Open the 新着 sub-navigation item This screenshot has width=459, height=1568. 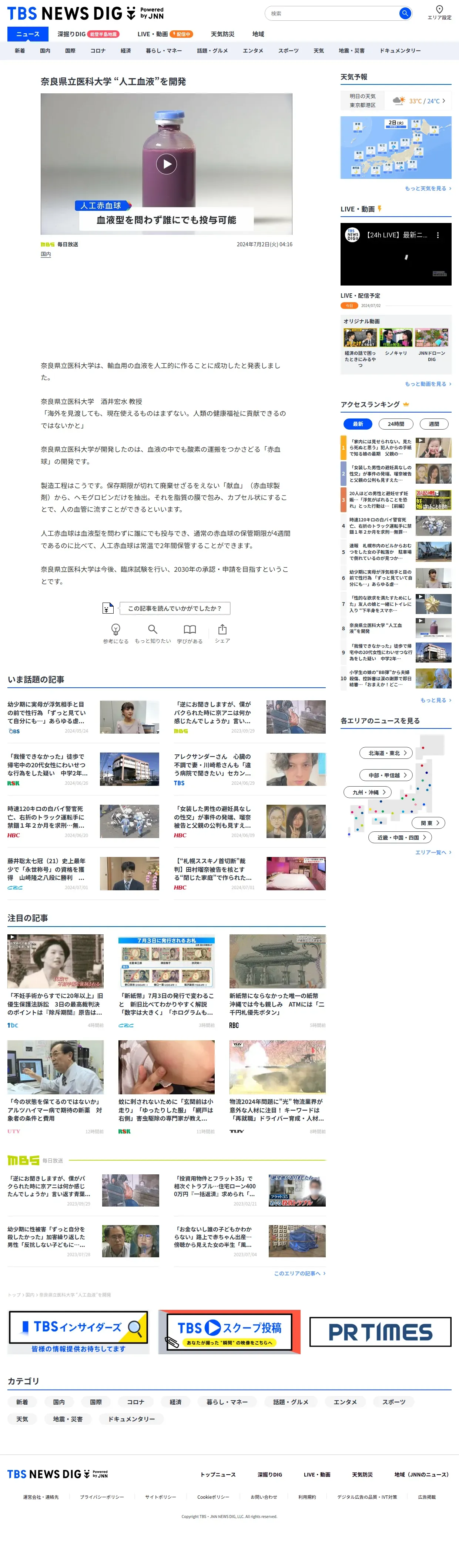pyautogui.click(x=20, y=51)
